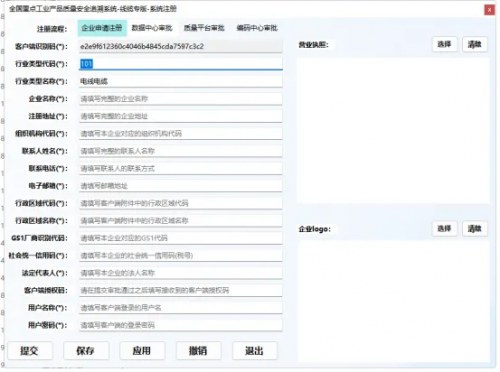
Task: Focus the 用户密码 input field
Action: [181, 325]
